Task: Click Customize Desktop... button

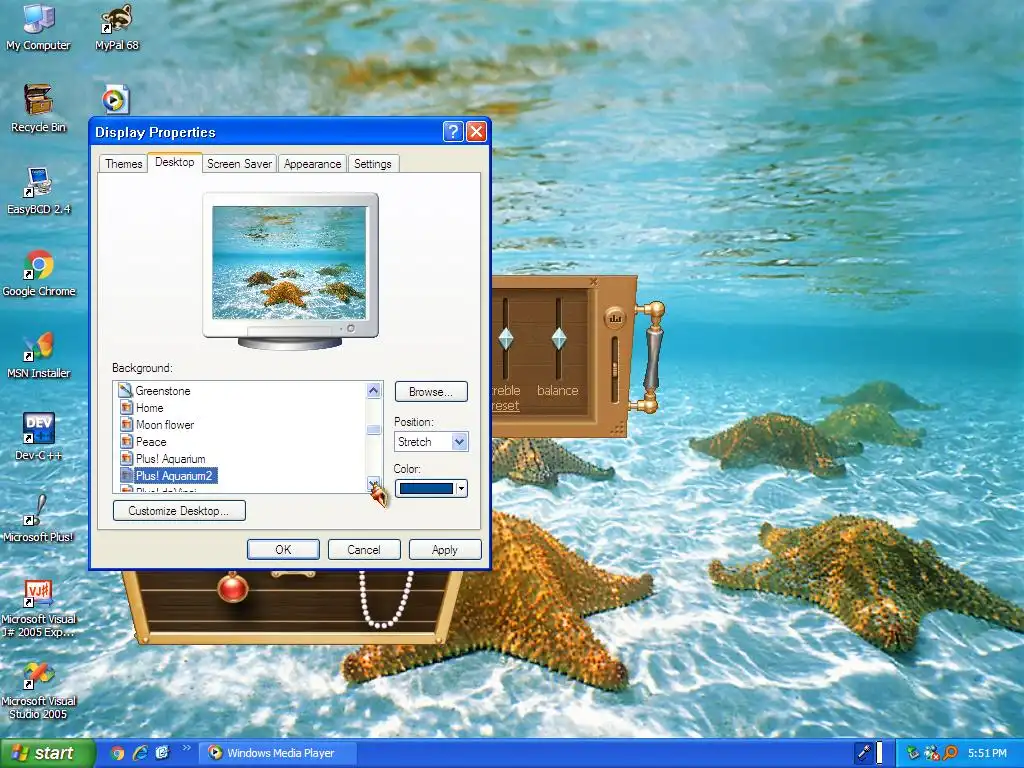Action: click(x=179, y=511)
